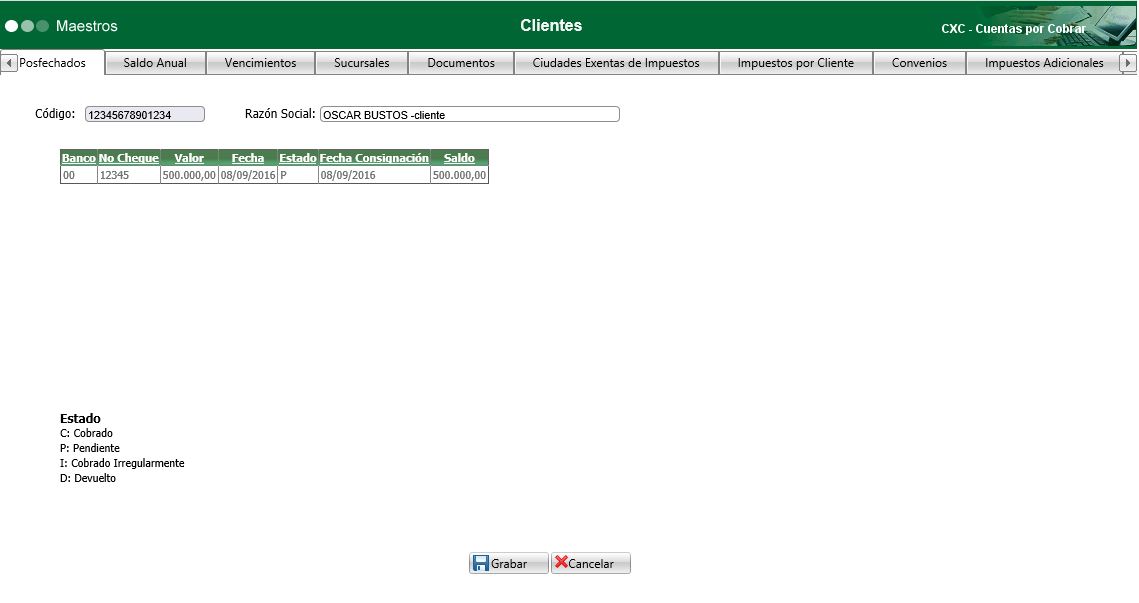This screenshot has width=1139, height=603.
Task: Switch to the Saldo Anual tab
Action: (x=155, y=63)
